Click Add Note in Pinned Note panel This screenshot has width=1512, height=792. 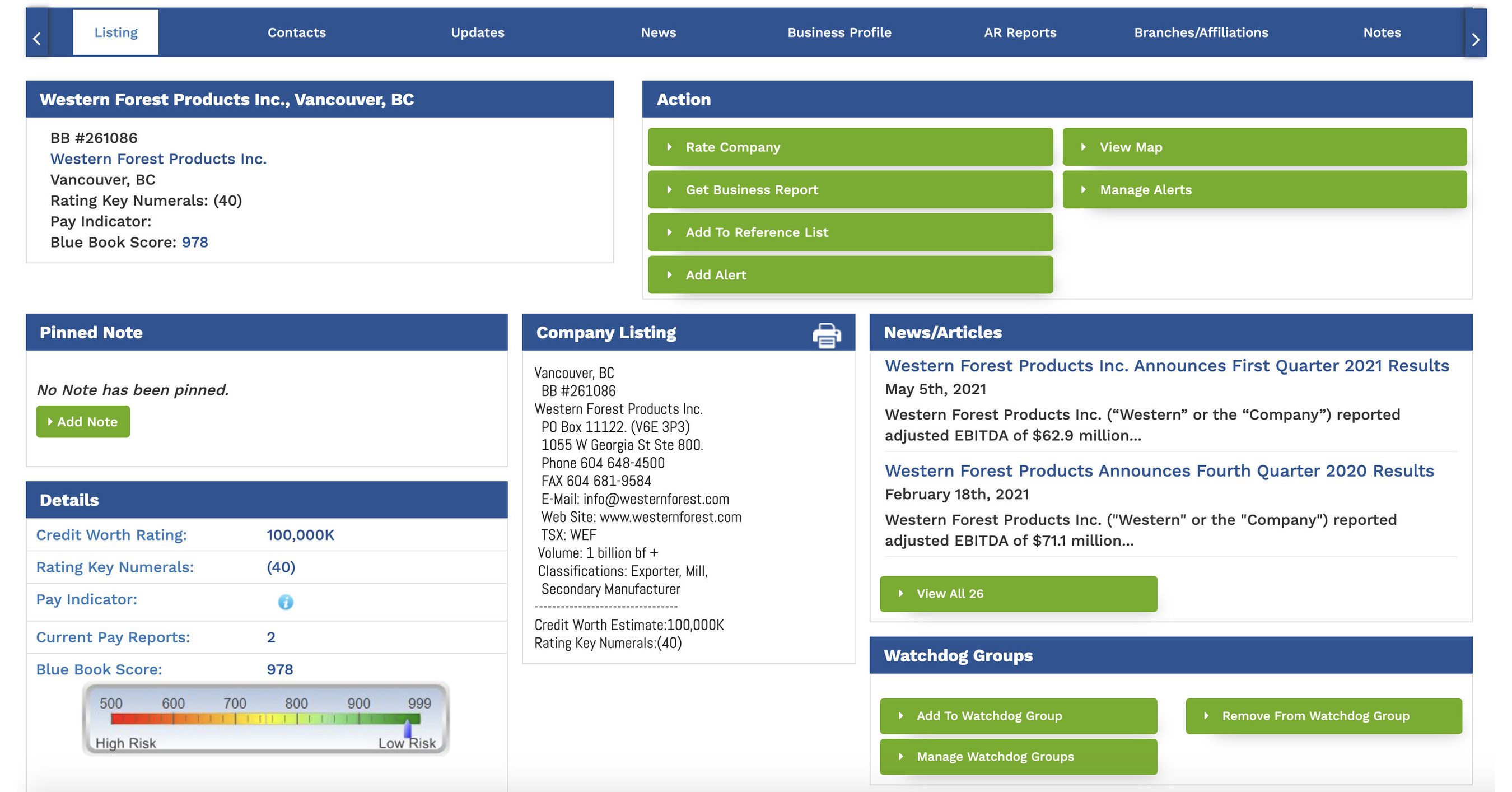click(82, 421)
